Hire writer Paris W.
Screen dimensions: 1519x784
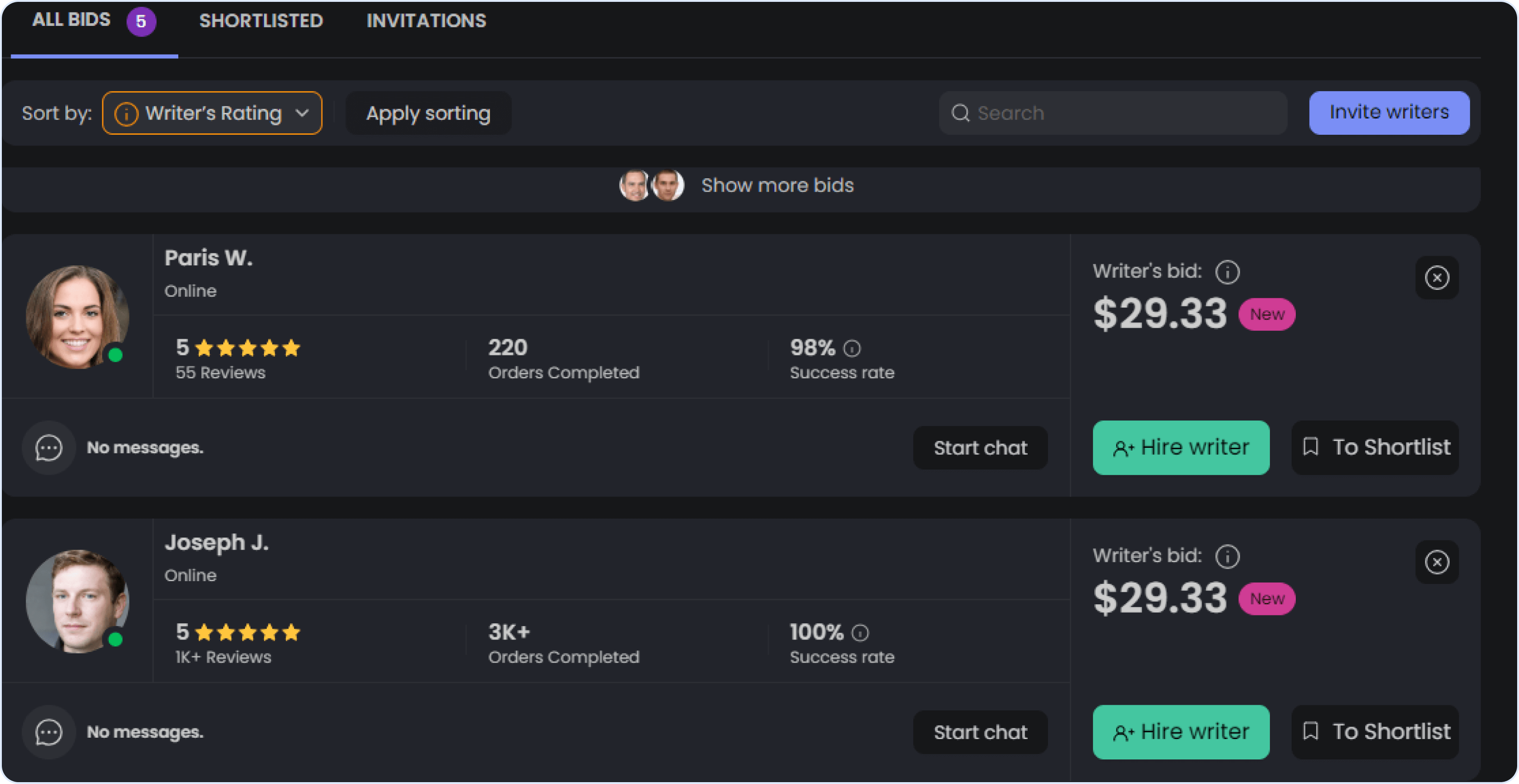coord(1181,447)
